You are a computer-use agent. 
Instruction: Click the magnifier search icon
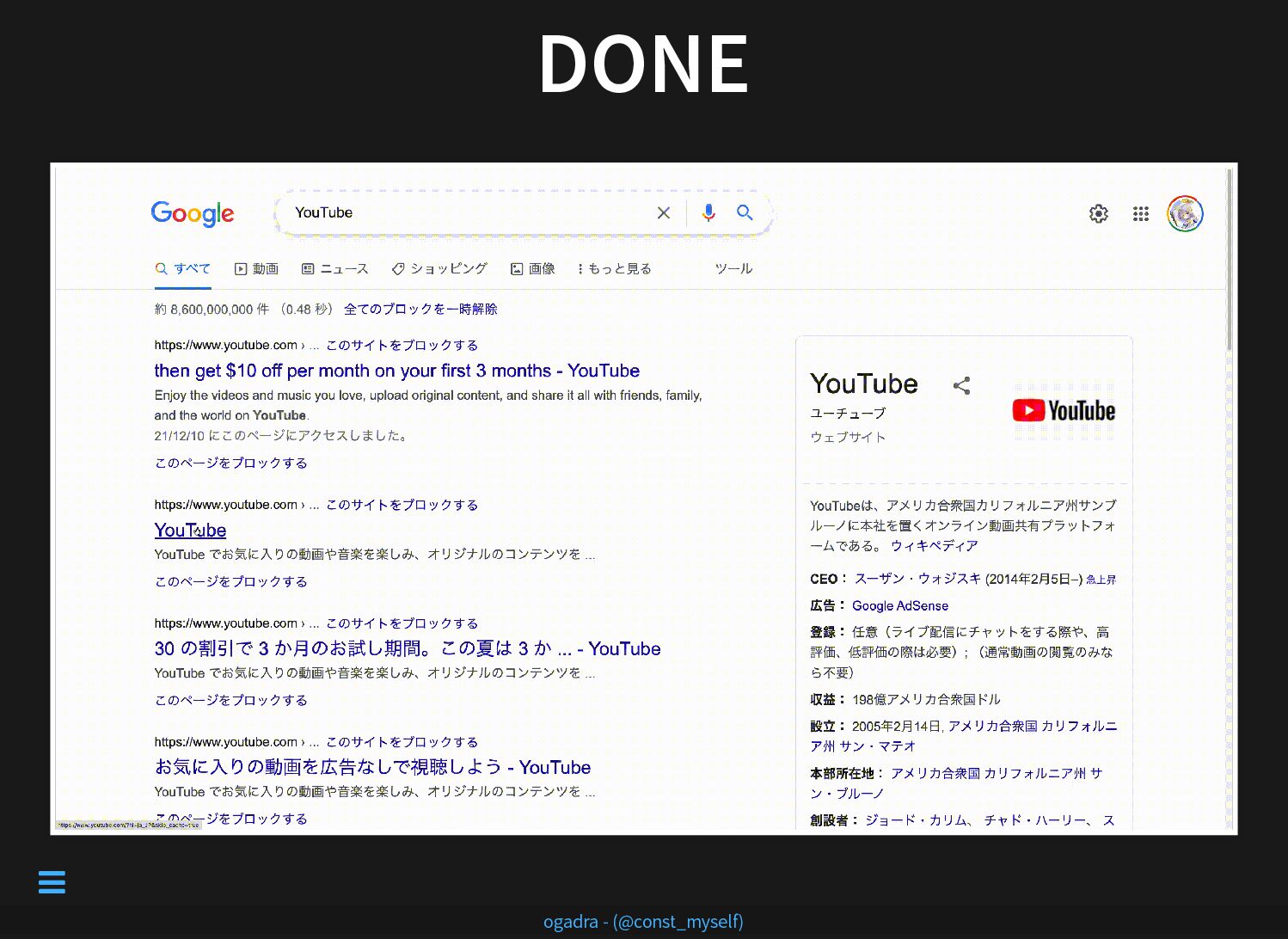click(x=745, y=212)
